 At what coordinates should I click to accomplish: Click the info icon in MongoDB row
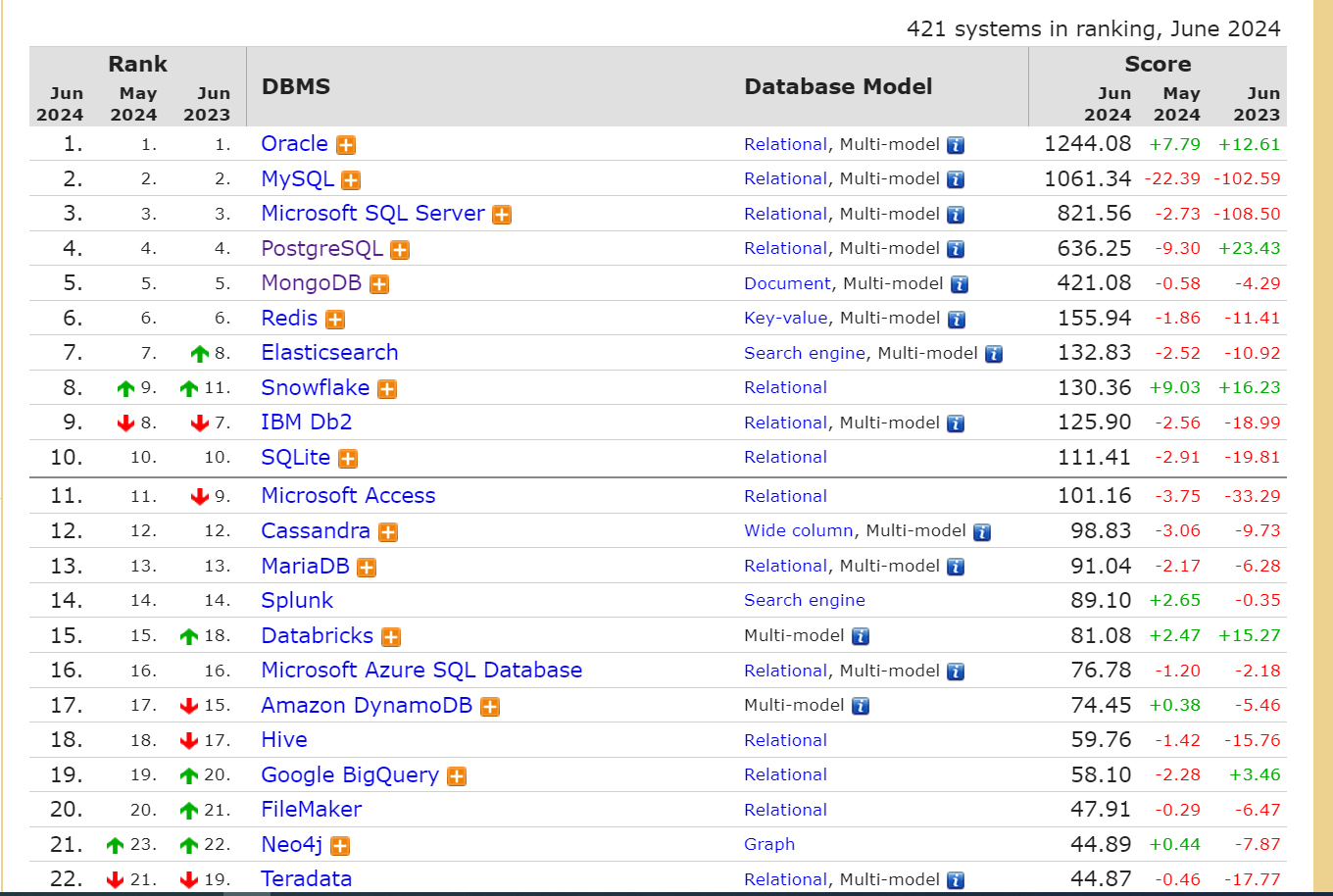960,284
